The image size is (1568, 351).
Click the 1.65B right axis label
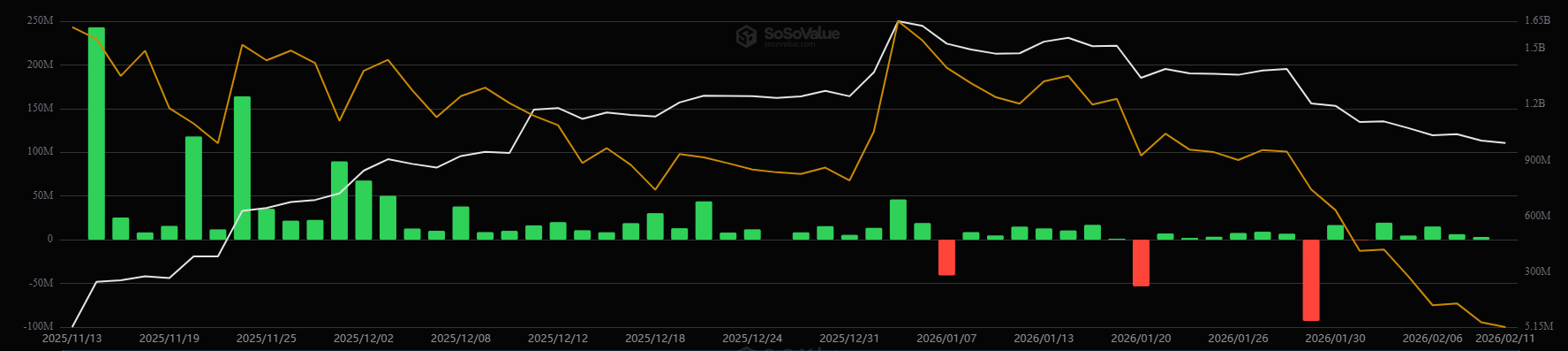click(1537, 20)
